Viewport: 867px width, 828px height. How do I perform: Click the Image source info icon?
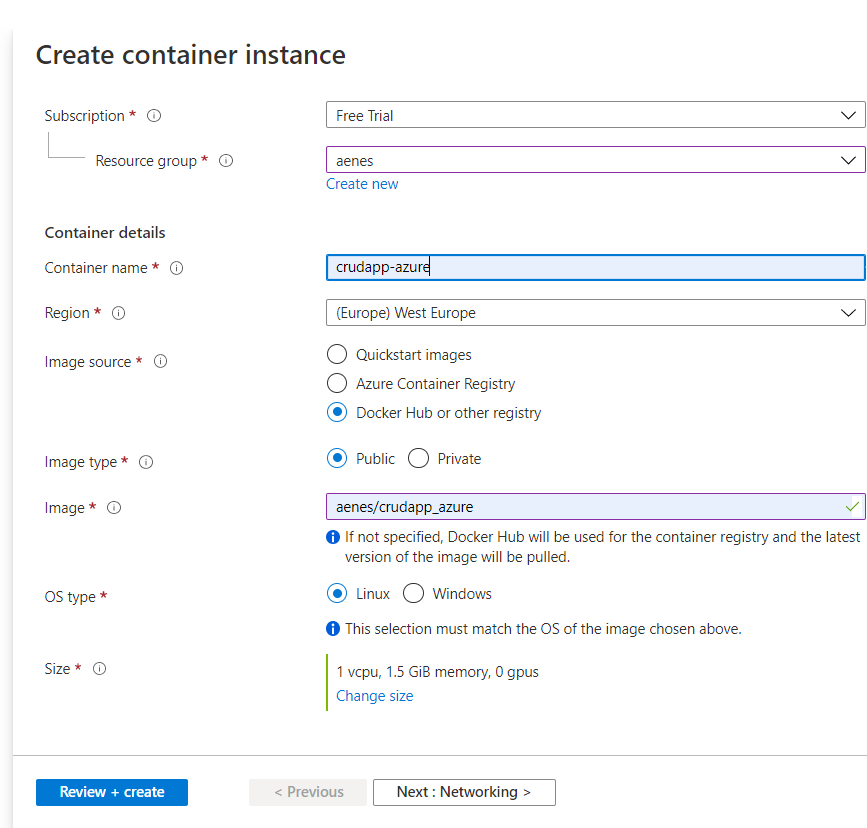[x=160, y=361]
